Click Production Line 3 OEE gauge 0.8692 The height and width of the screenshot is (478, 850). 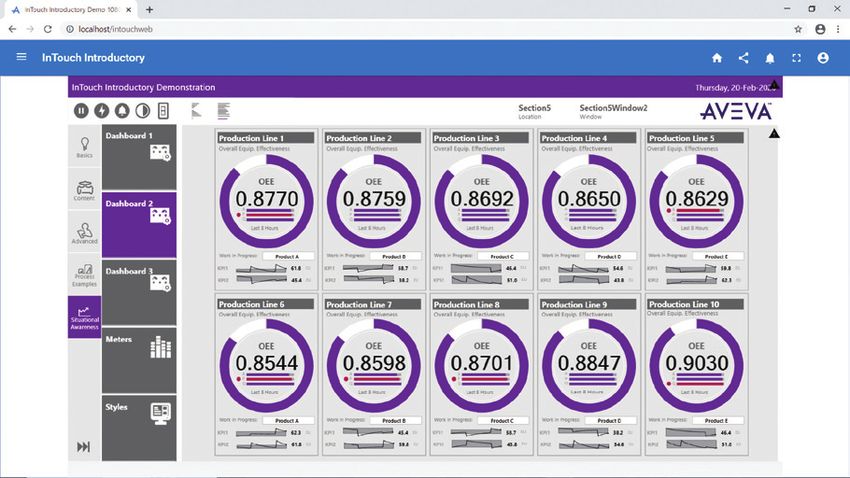pos(481,202)
